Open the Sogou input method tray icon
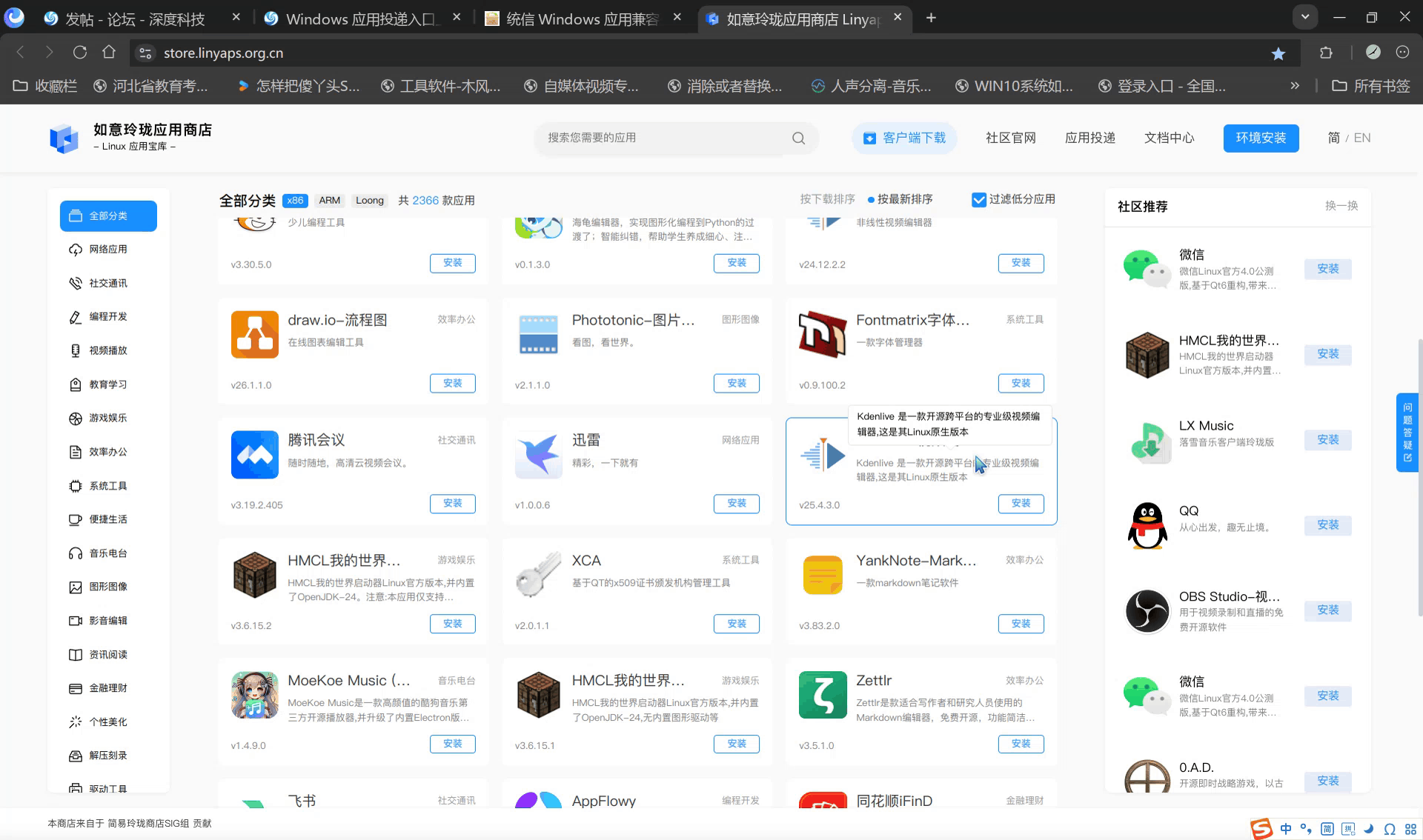Screen dimensions: 1423x840 point(1261,828)
